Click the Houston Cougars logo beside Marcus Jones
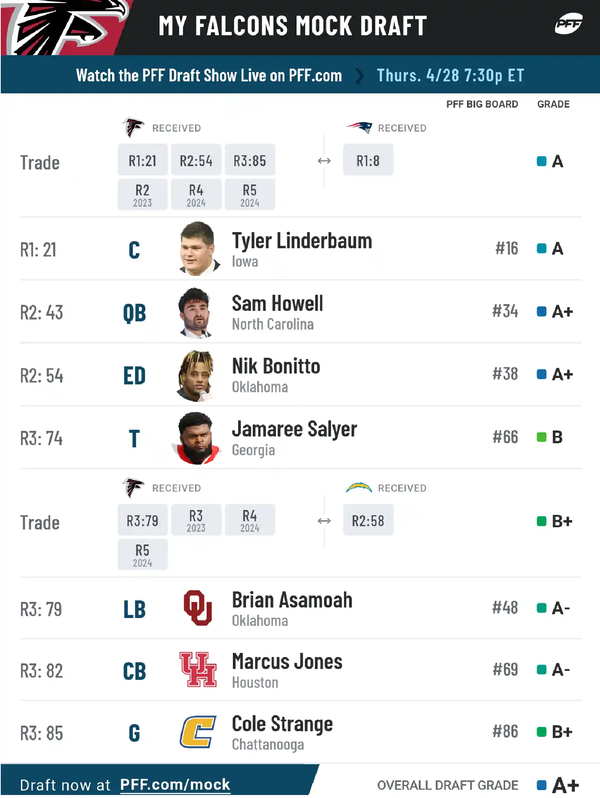600x798 pixels. [197, 670]
